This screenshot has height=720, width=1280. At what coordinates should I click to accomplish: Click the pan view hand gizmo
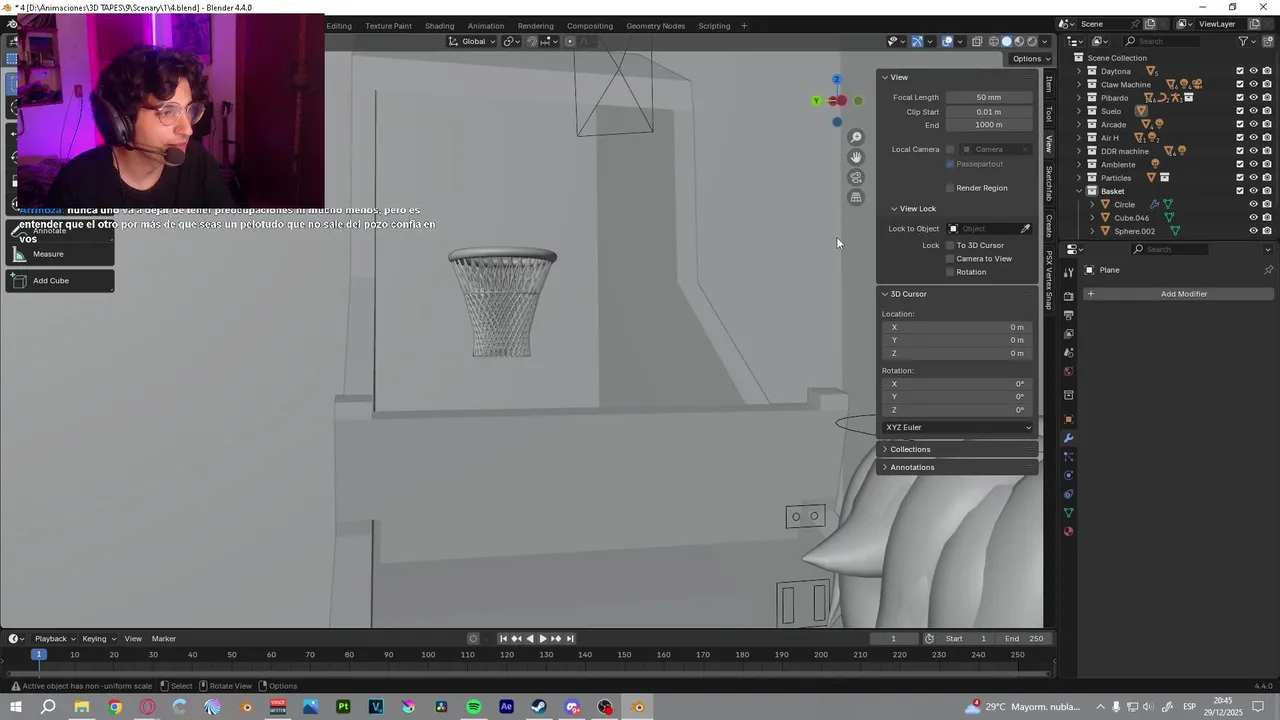(x=856, y=157)
